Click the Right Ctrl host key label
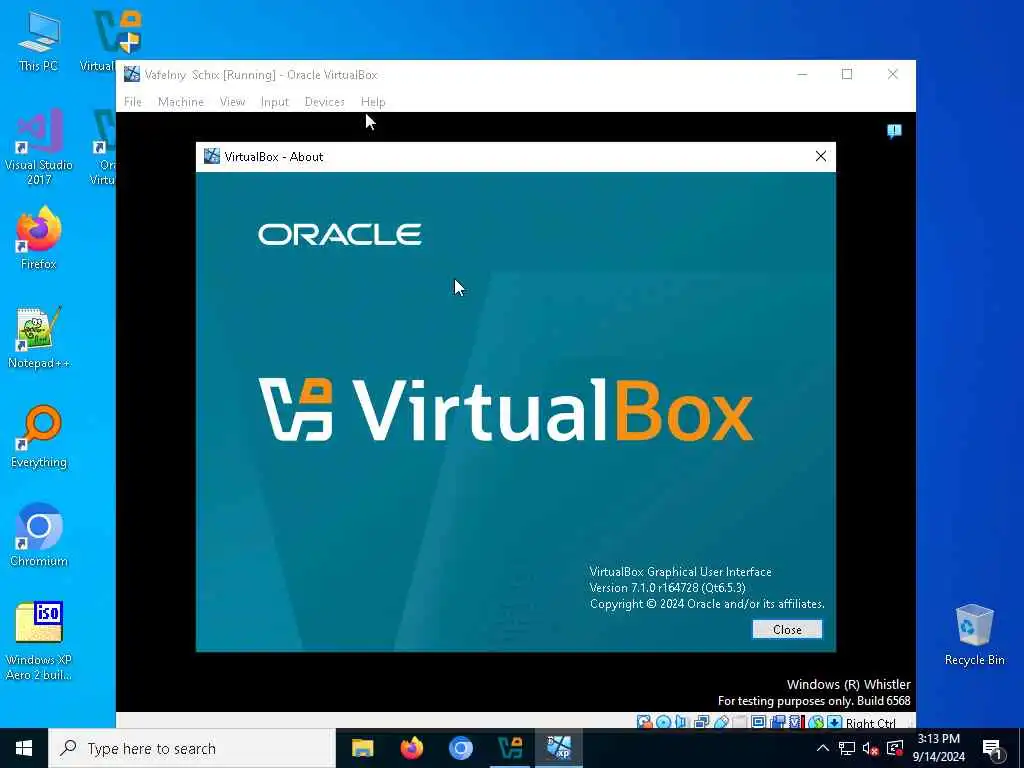1024x768 pixels. (x=871, y=723)
